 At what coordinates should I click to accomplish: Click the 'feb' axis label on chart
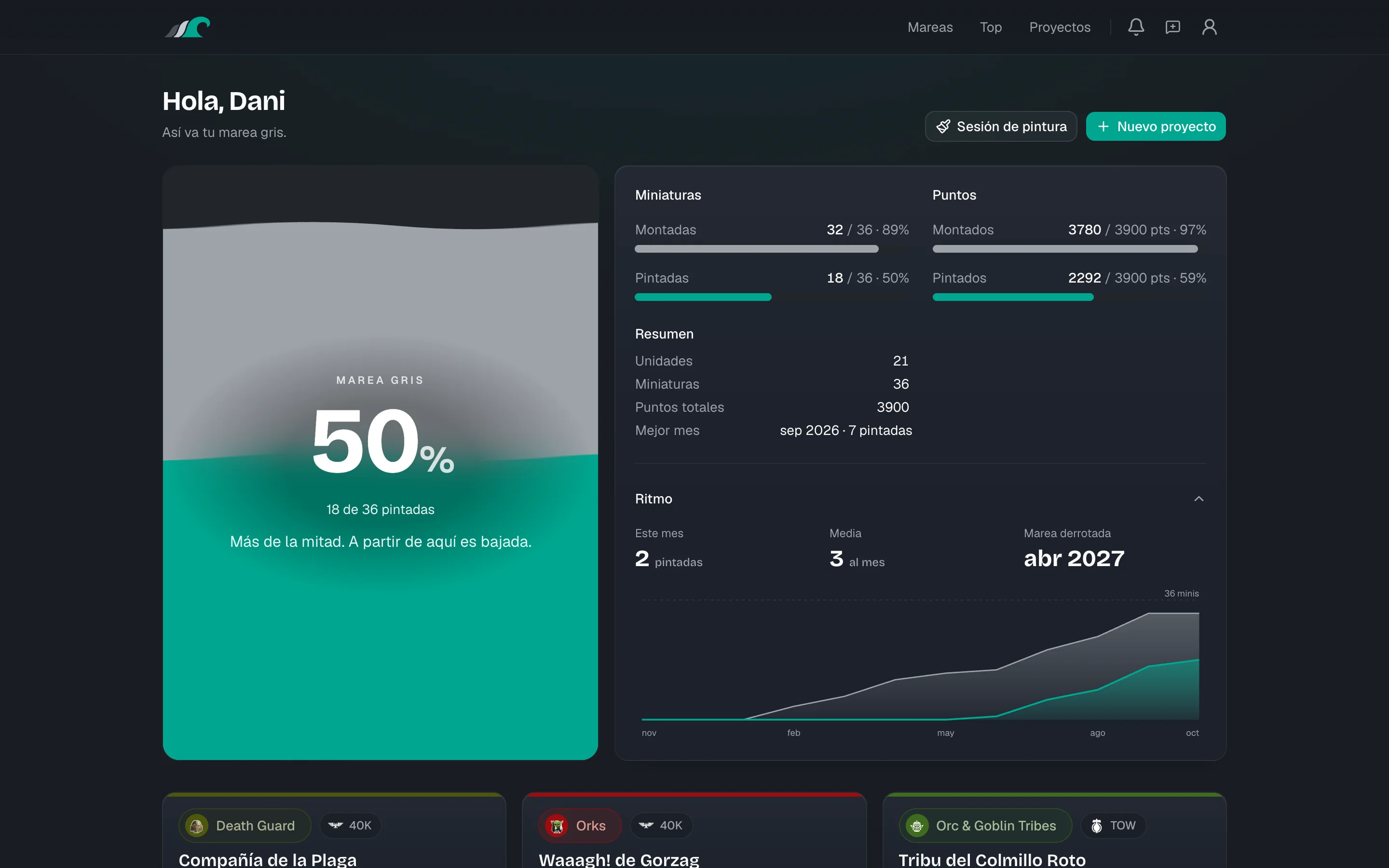793,733
